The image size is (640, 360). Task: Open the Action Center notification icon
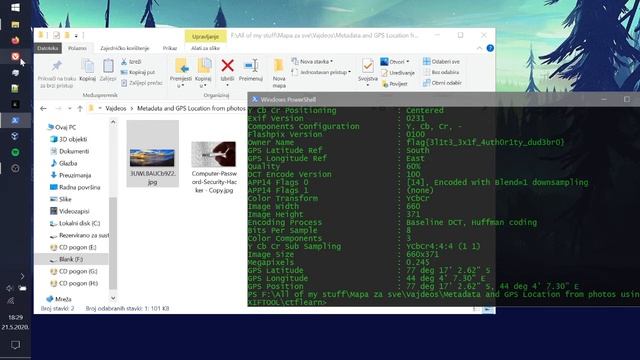(x=15, y=345)
